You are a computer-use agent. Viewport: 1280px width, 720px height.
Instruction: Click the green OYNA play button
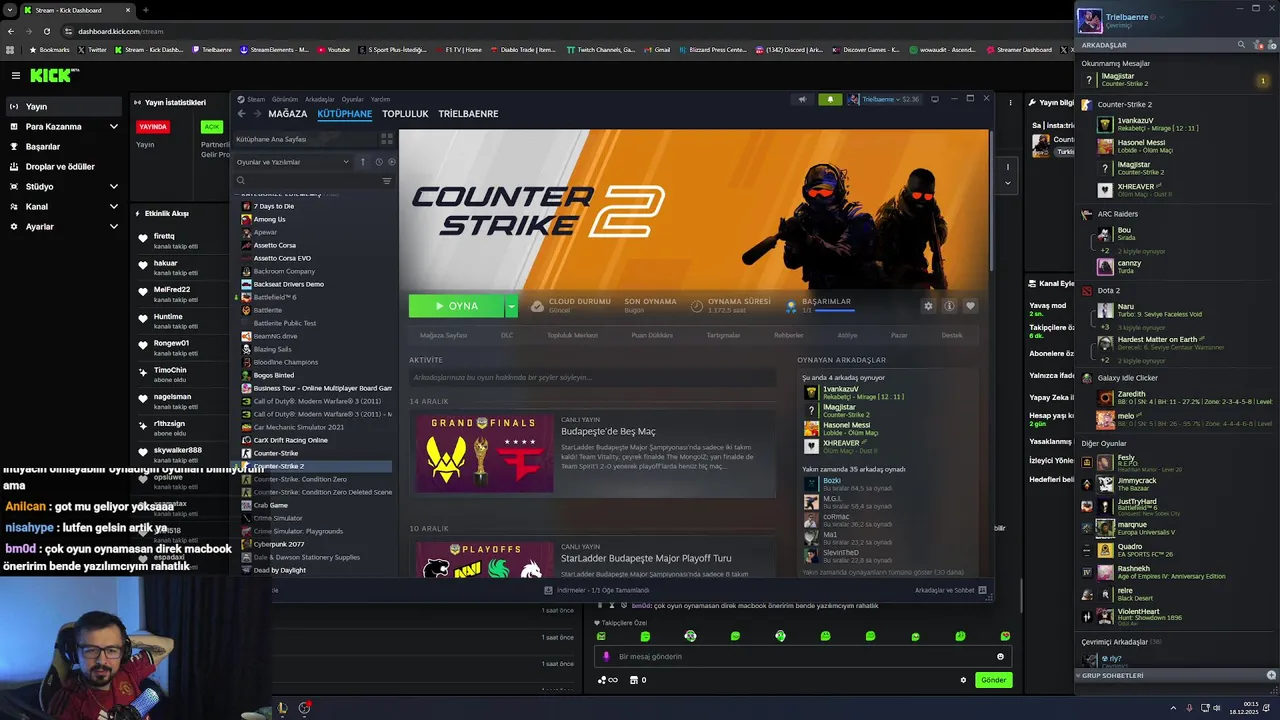(456, 306)
